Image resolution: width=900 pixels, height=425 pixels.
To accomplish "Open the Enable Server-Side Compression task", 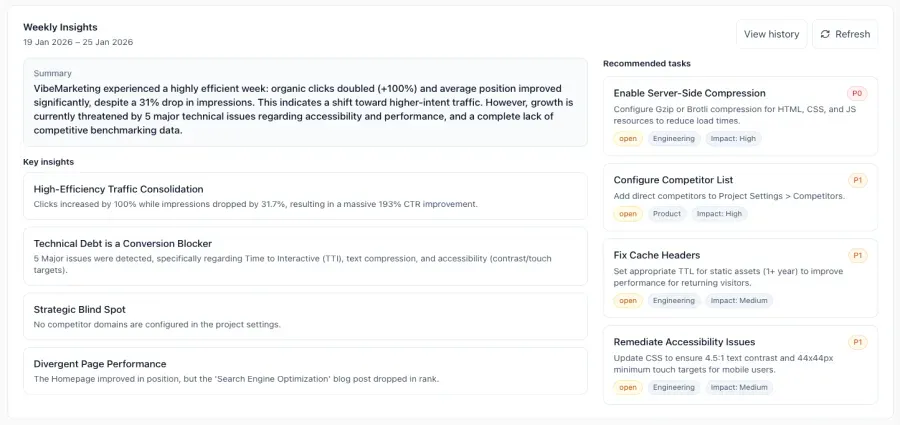I will (690, 93).
